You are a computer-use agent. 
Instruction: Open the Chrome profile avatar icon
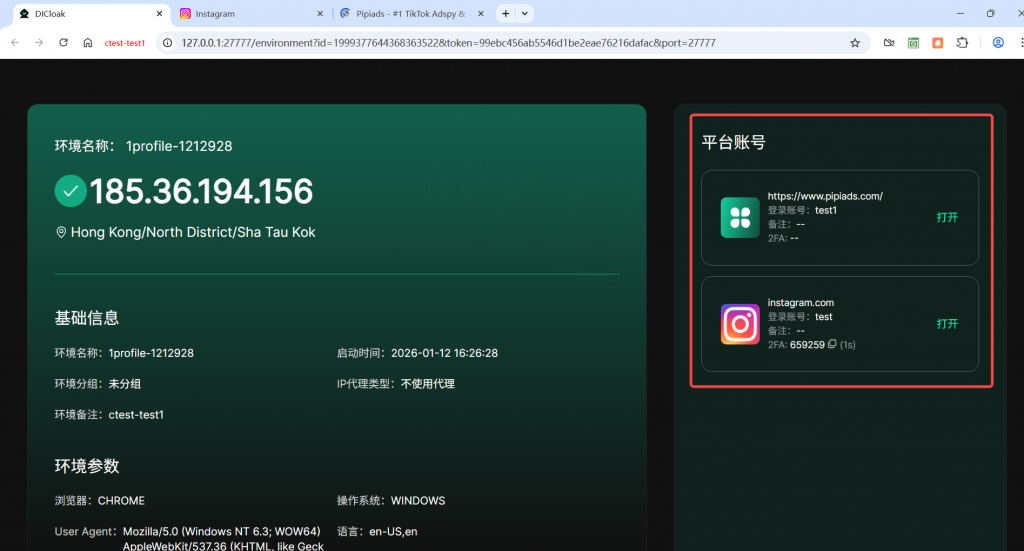(x=998, y=43)
